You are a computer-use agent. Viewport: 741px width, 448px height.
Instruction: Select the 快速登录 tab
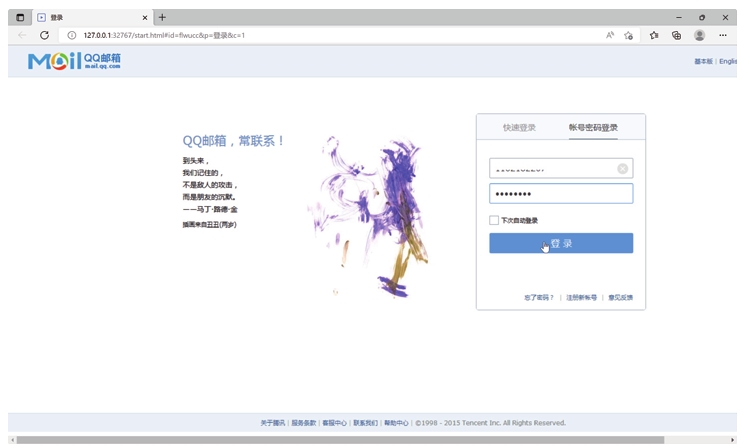[x=519, y=128]
